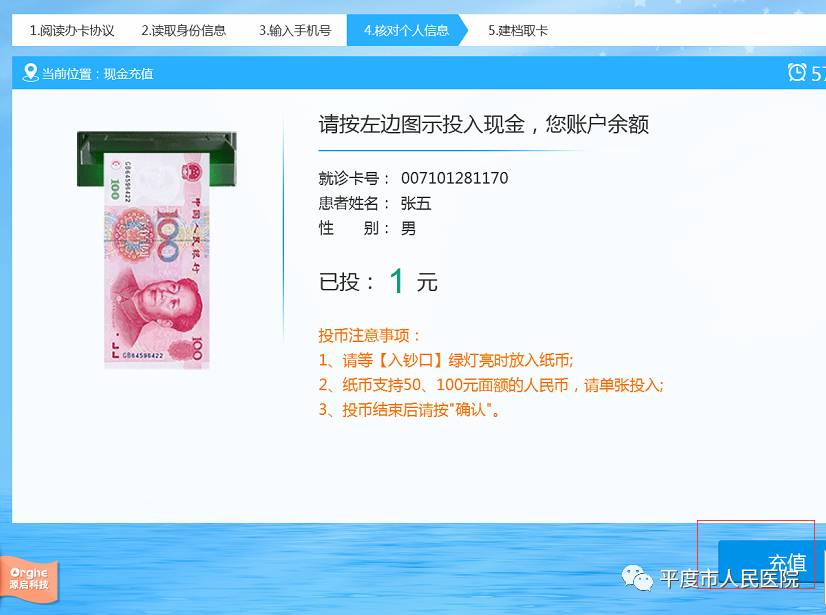
Task: Click the location pin icon
Action: coord(31,73)
